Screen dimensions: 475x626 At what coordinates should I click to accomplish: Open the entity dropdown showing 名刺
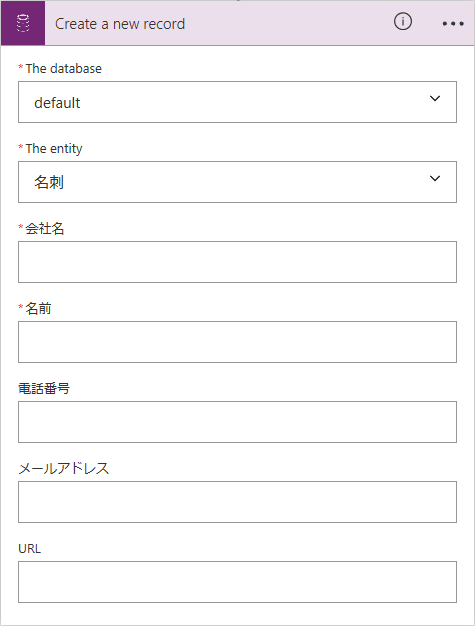click(x=237, y=182)
